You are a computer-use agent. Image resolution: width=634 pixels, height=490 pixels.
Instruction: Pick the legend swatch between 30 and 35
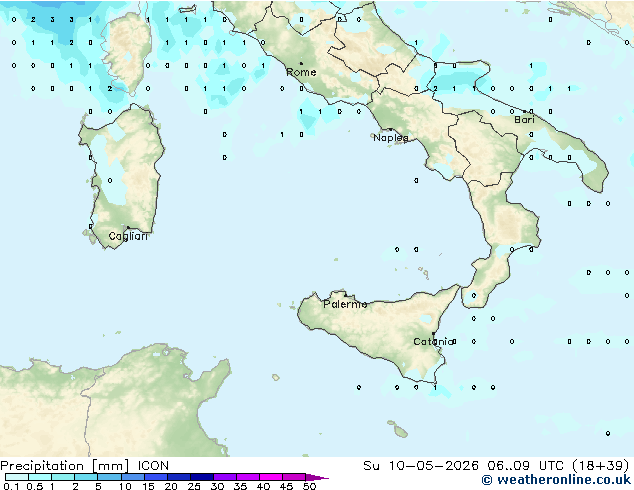click(x=225, y=477)
